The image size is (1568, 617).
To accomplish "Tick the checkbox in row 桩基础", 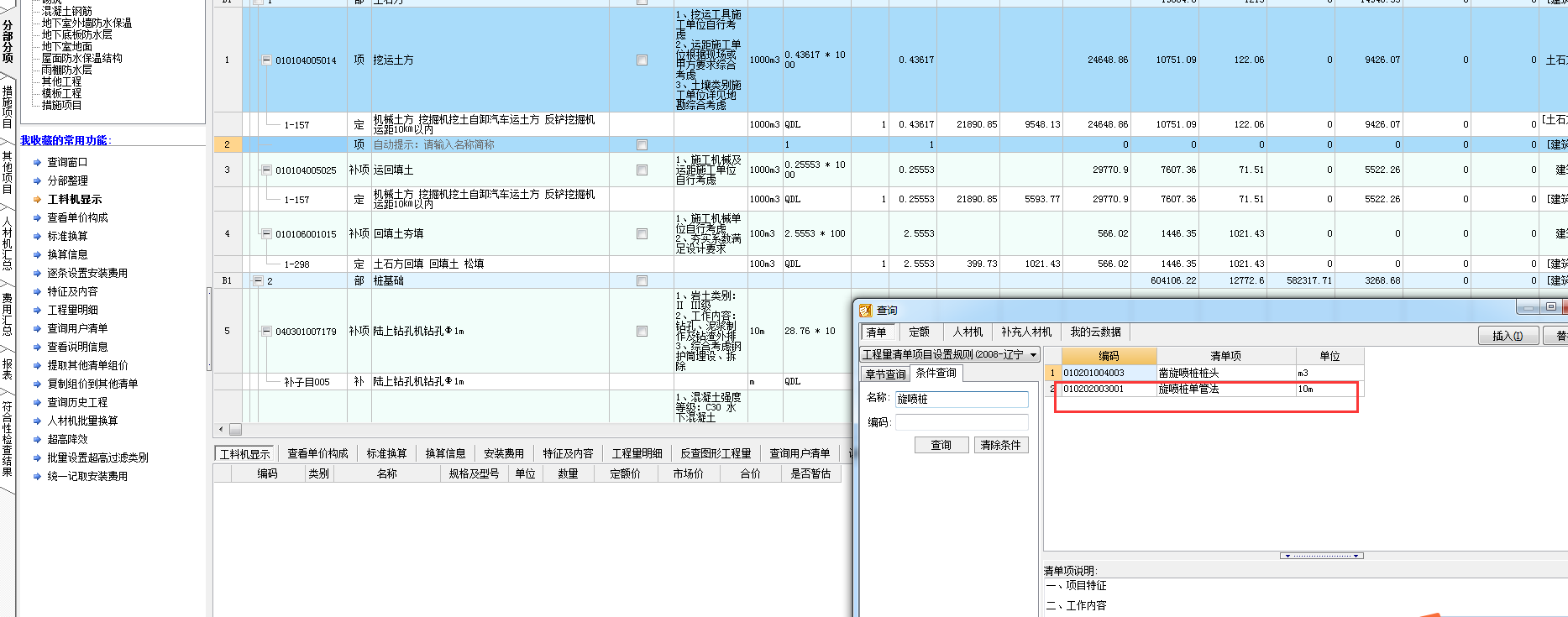I will click(642, 281).
